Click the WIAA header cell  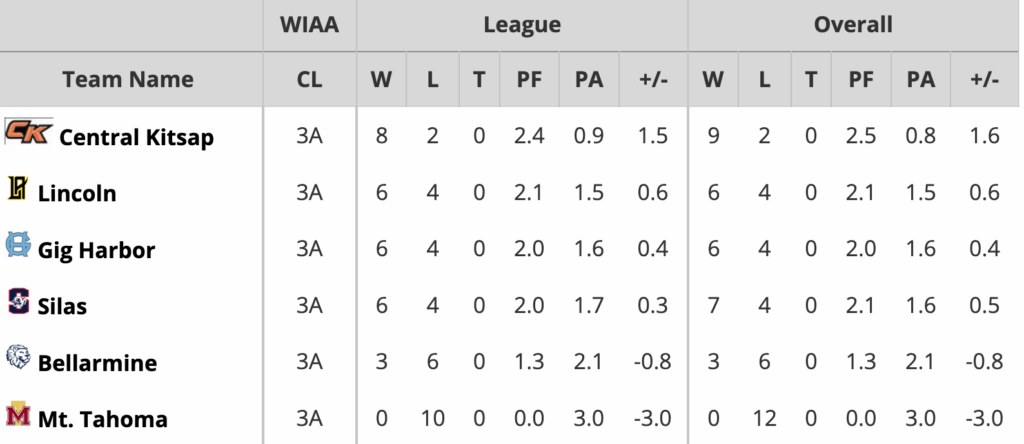(x=310, y=25)
